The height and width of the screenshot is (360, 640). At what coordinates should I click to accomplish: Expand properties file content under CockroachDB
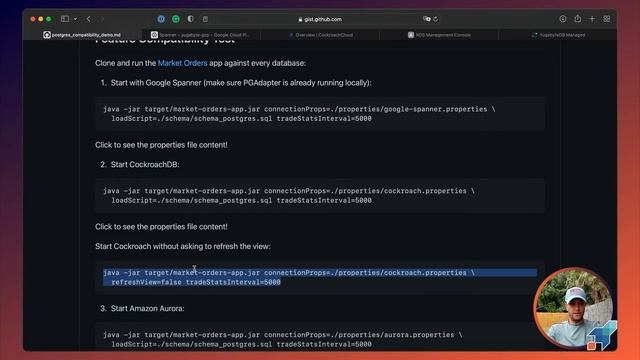coord(161,227)
